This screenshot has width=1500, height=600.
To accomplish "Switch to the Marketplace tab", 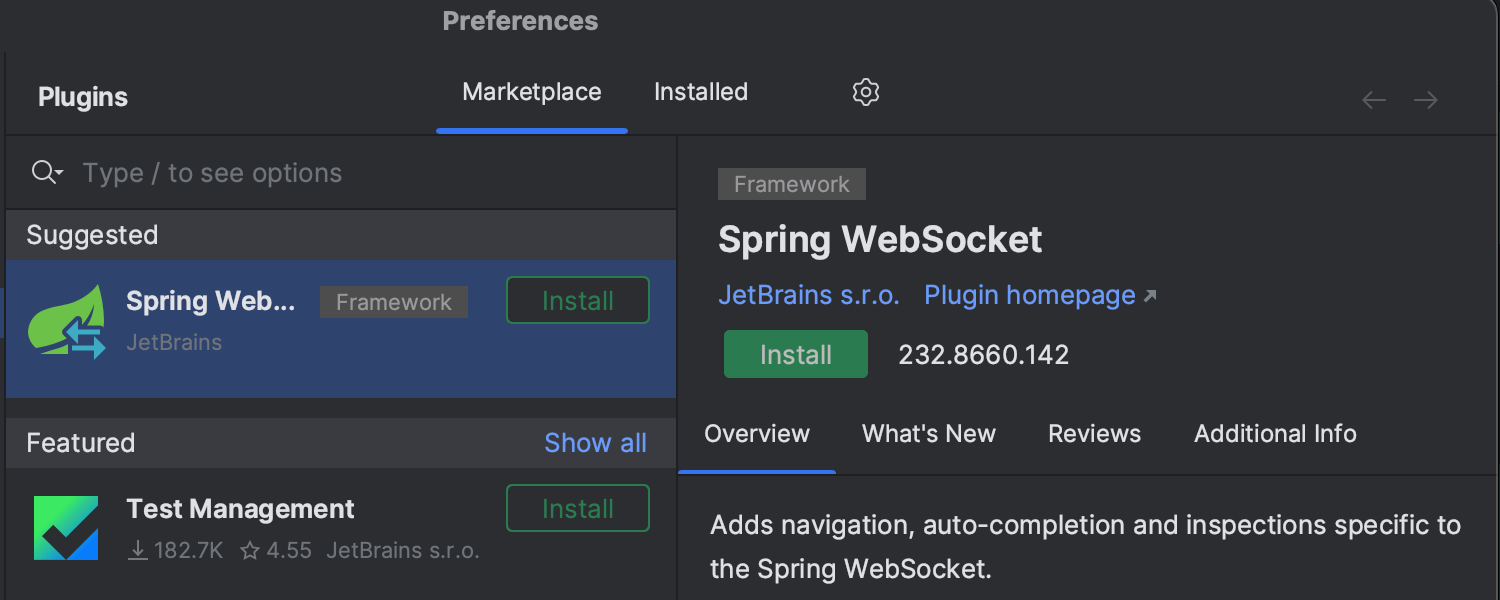I will coord(532,93).
